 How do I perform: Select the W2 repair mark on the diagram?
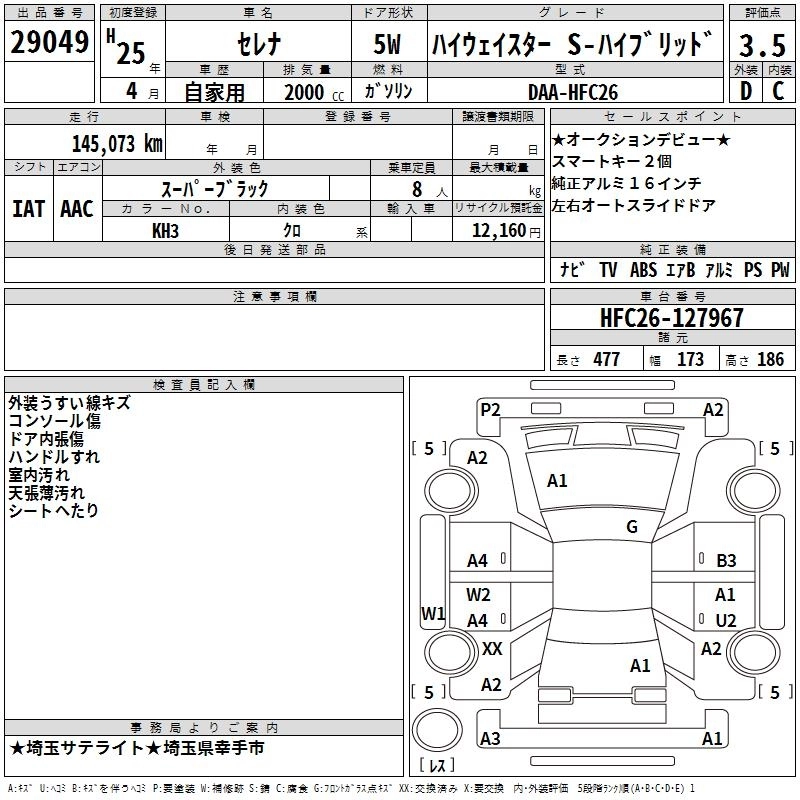tap(478, 595)
